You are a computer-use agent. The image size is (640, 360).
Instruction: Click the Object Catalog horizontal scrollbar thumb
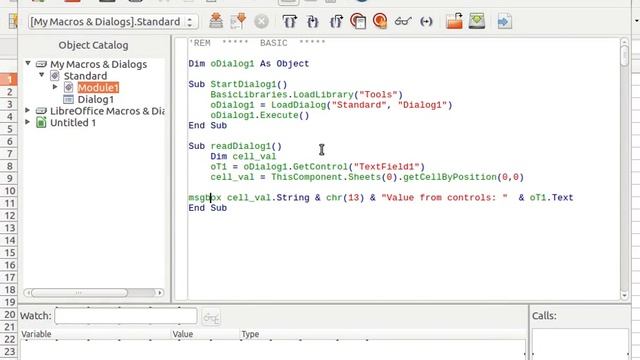pos(79,293)
